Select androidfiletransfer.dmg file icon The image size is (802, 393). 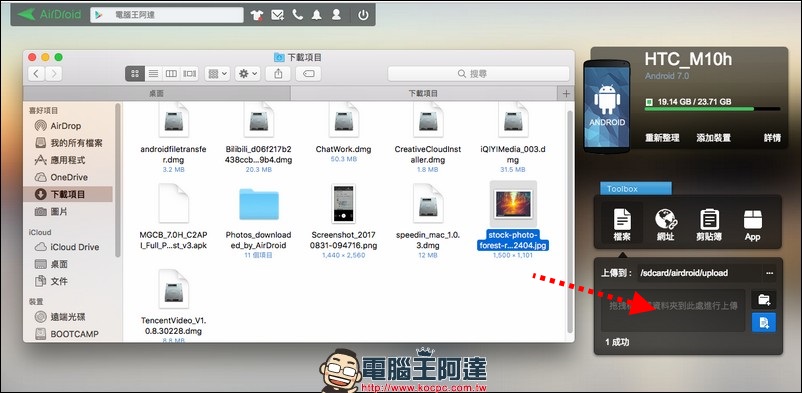click(173, 120)
